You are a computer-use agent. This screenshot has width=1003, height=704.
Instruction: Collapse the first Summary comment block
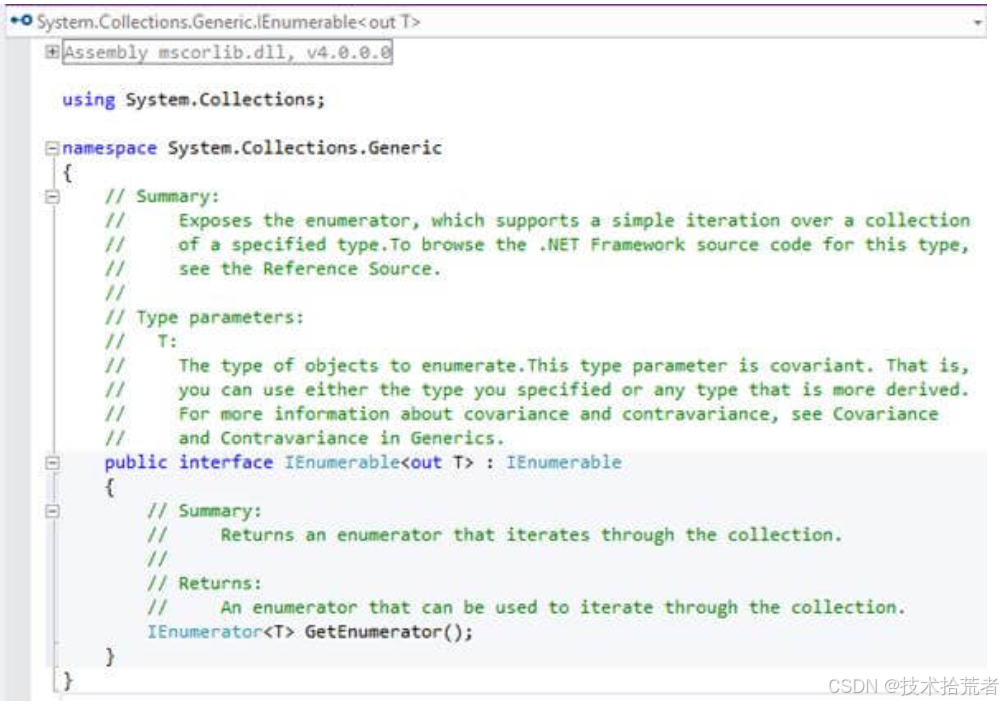coord(52,196)
